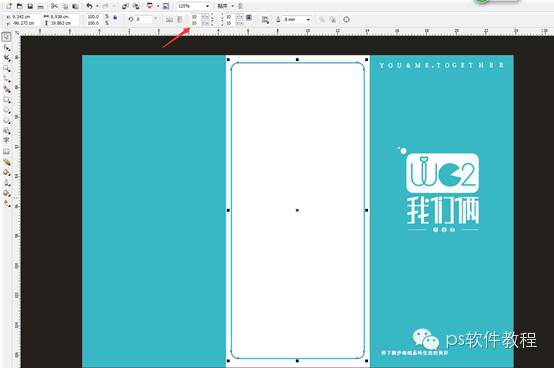Select the Freehand tool
The height and width of the screenshot is (368, 554).
(x=7, y=79)
